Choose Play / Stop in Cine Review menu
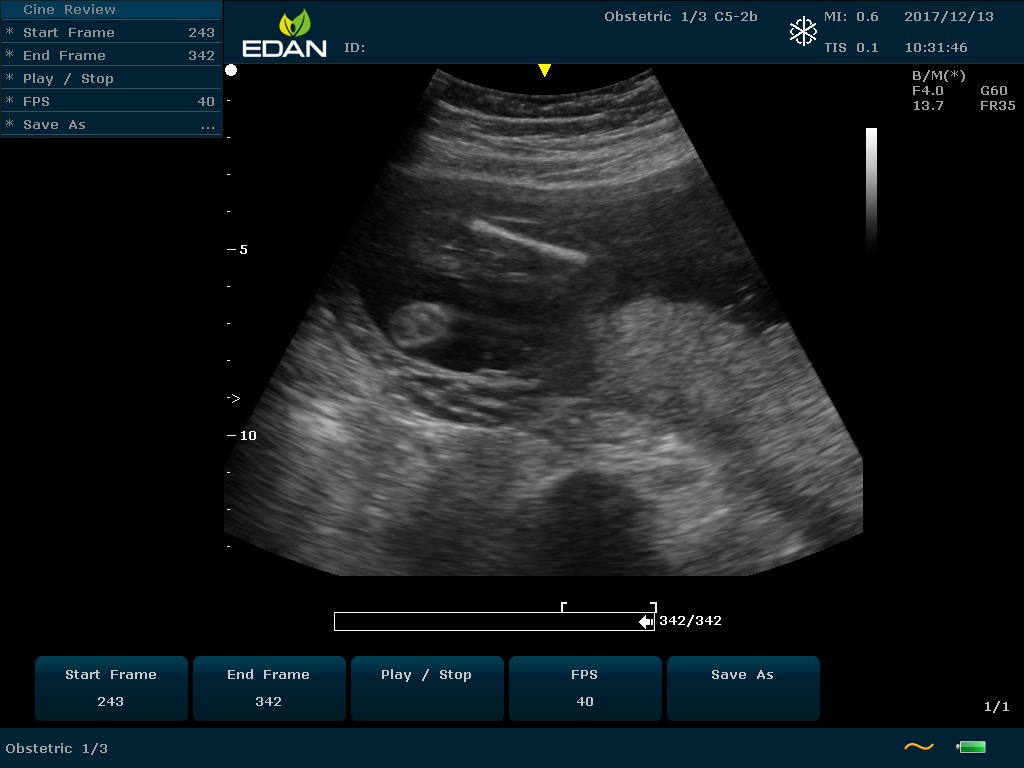1024x768 pixels. point(110,78)
